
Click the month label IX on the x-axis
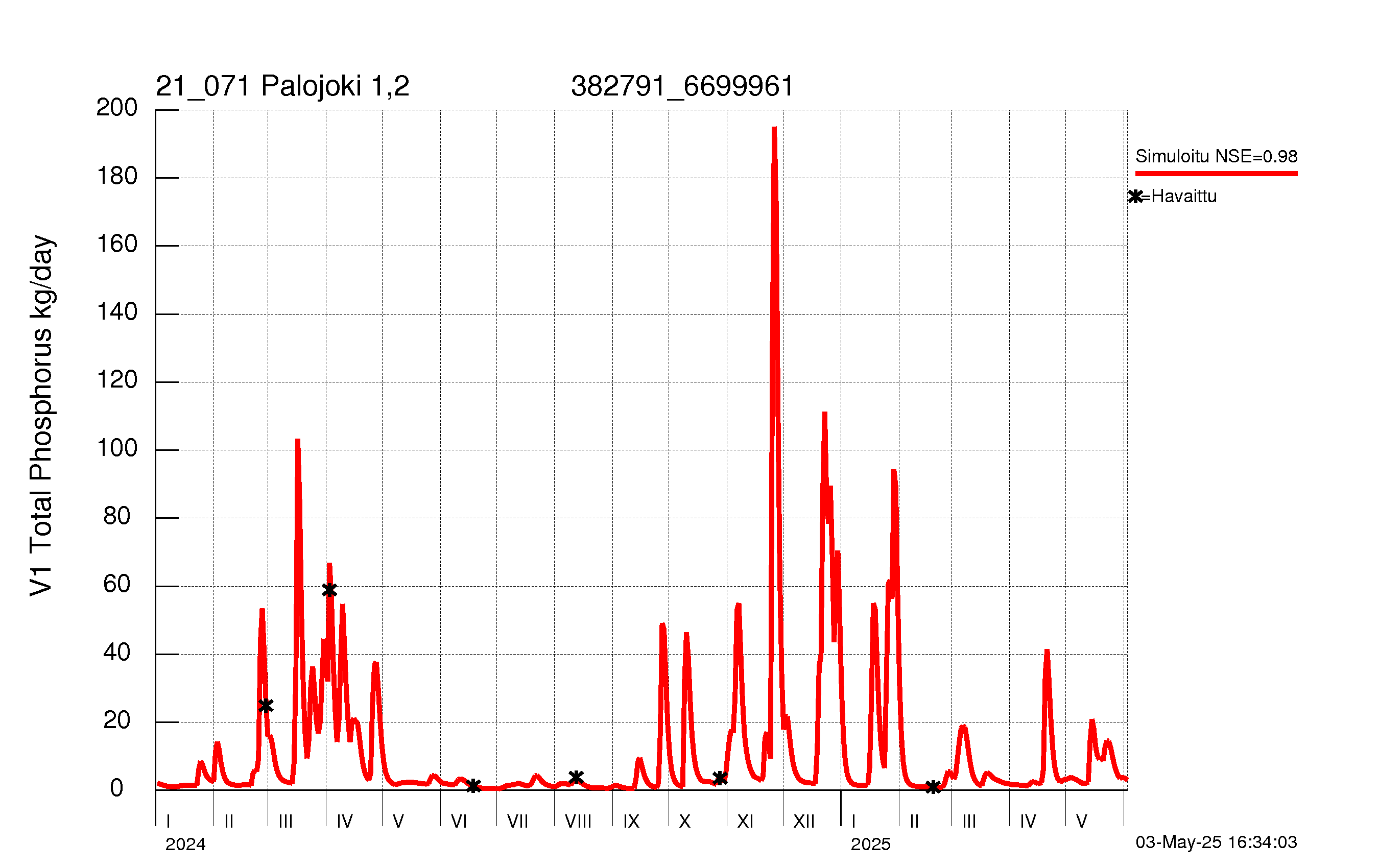coord(631,822)
